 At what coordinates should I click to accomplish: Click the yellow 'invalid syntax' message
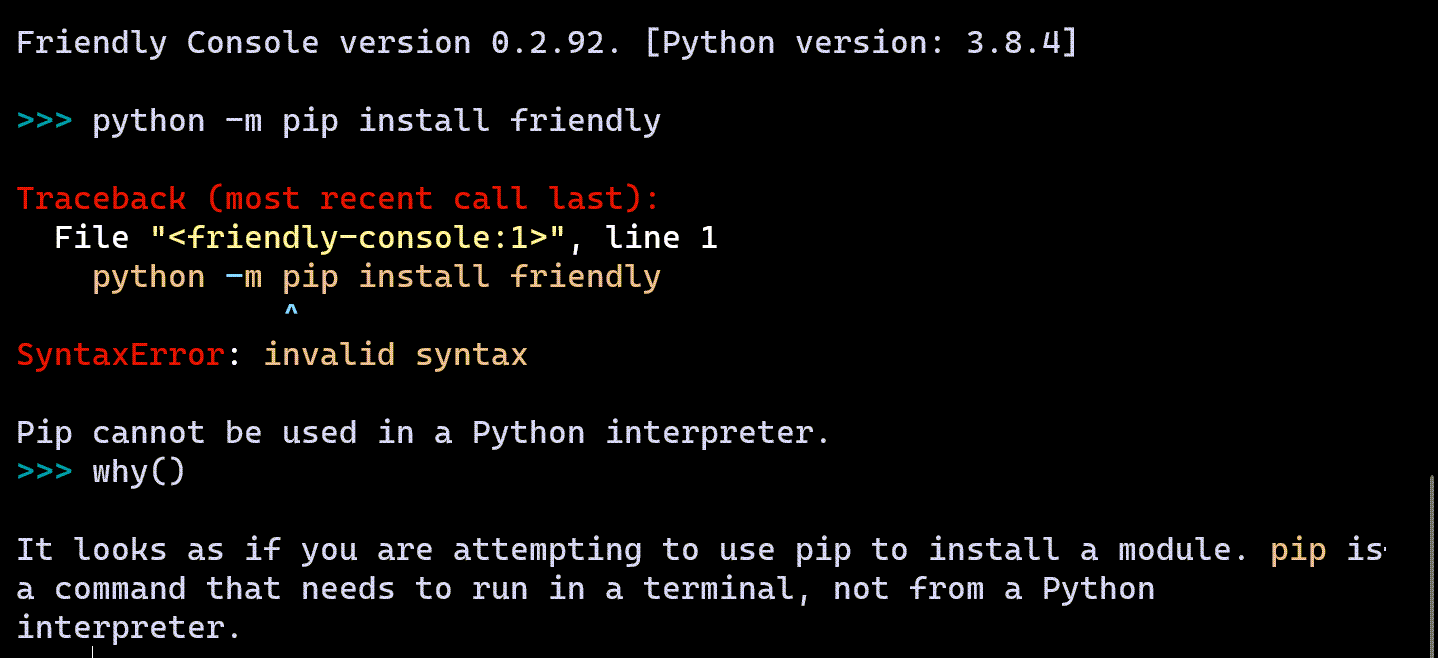pos(395,355)
